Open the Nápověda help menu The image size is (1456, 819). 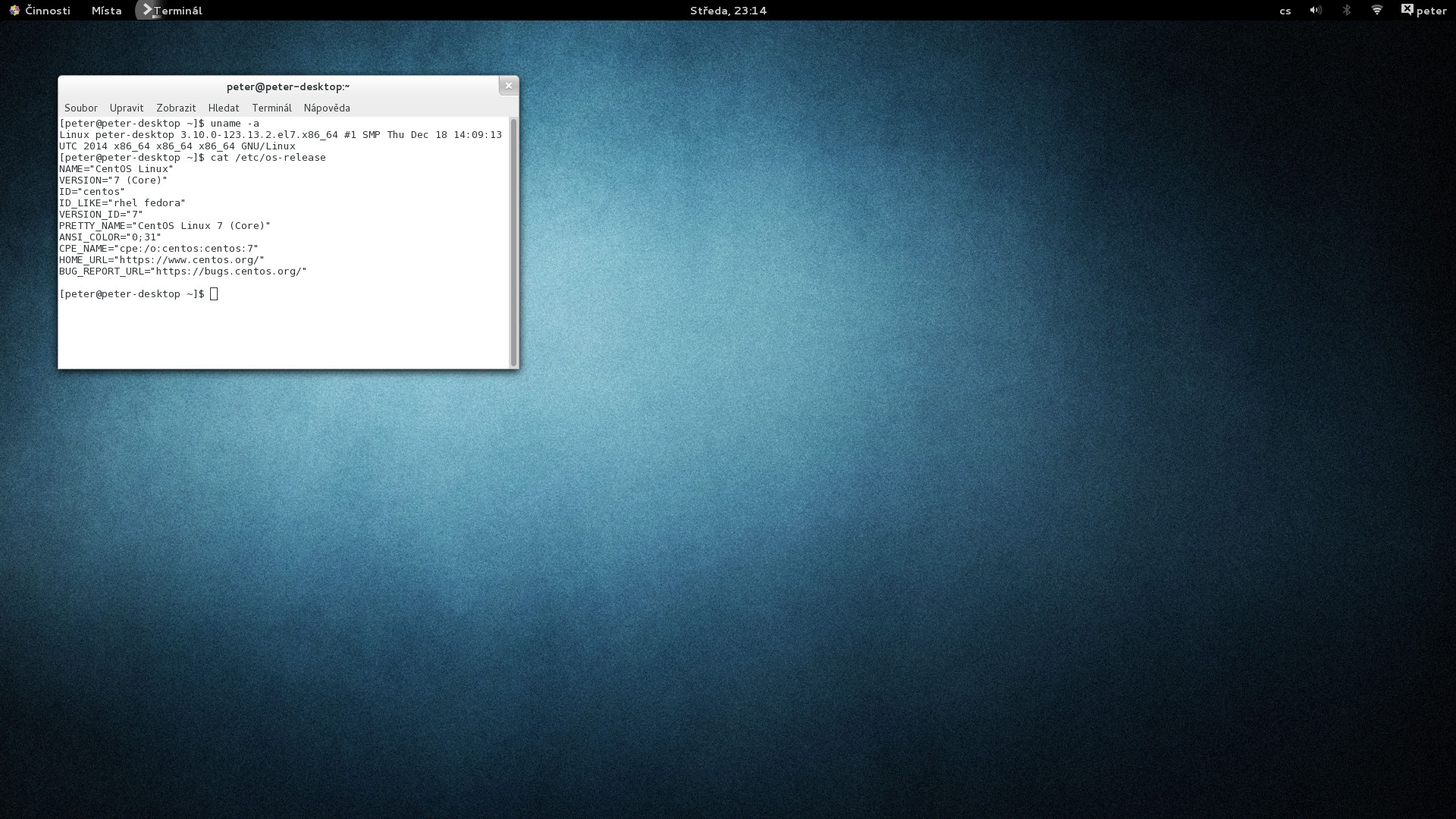pos(327,108)
